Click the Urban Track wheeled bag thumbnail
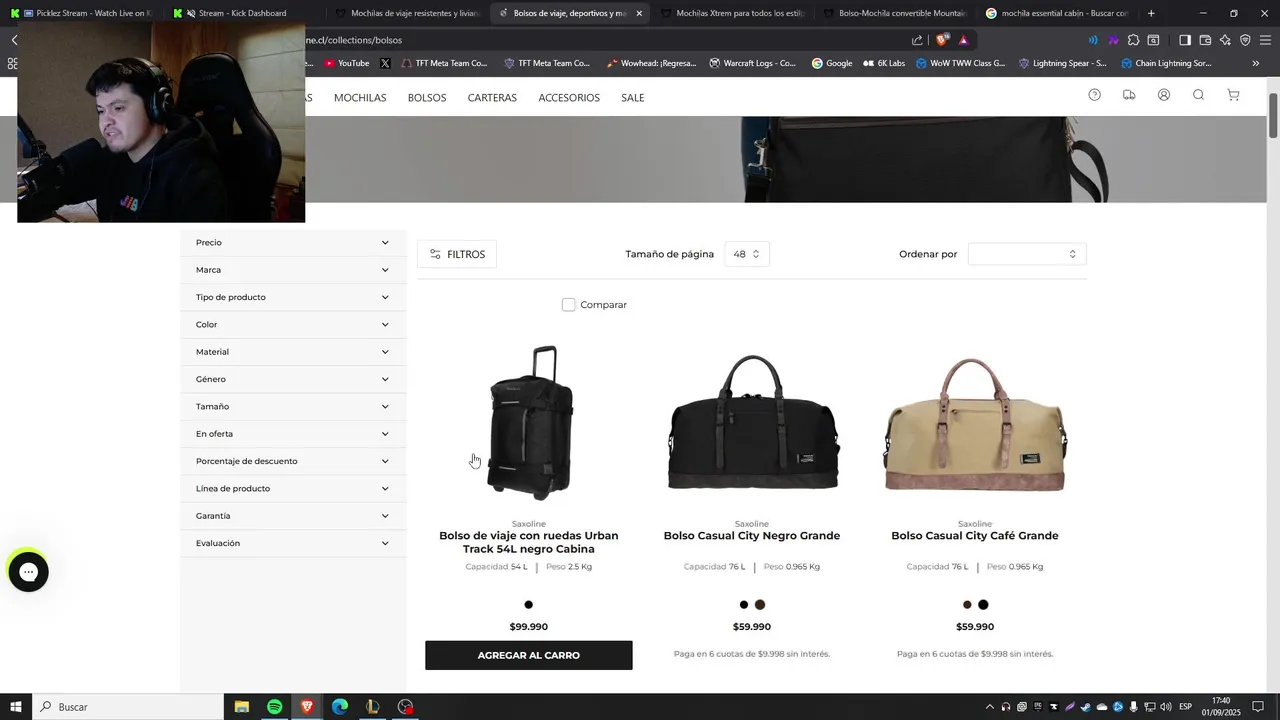 tap(529, 422)
